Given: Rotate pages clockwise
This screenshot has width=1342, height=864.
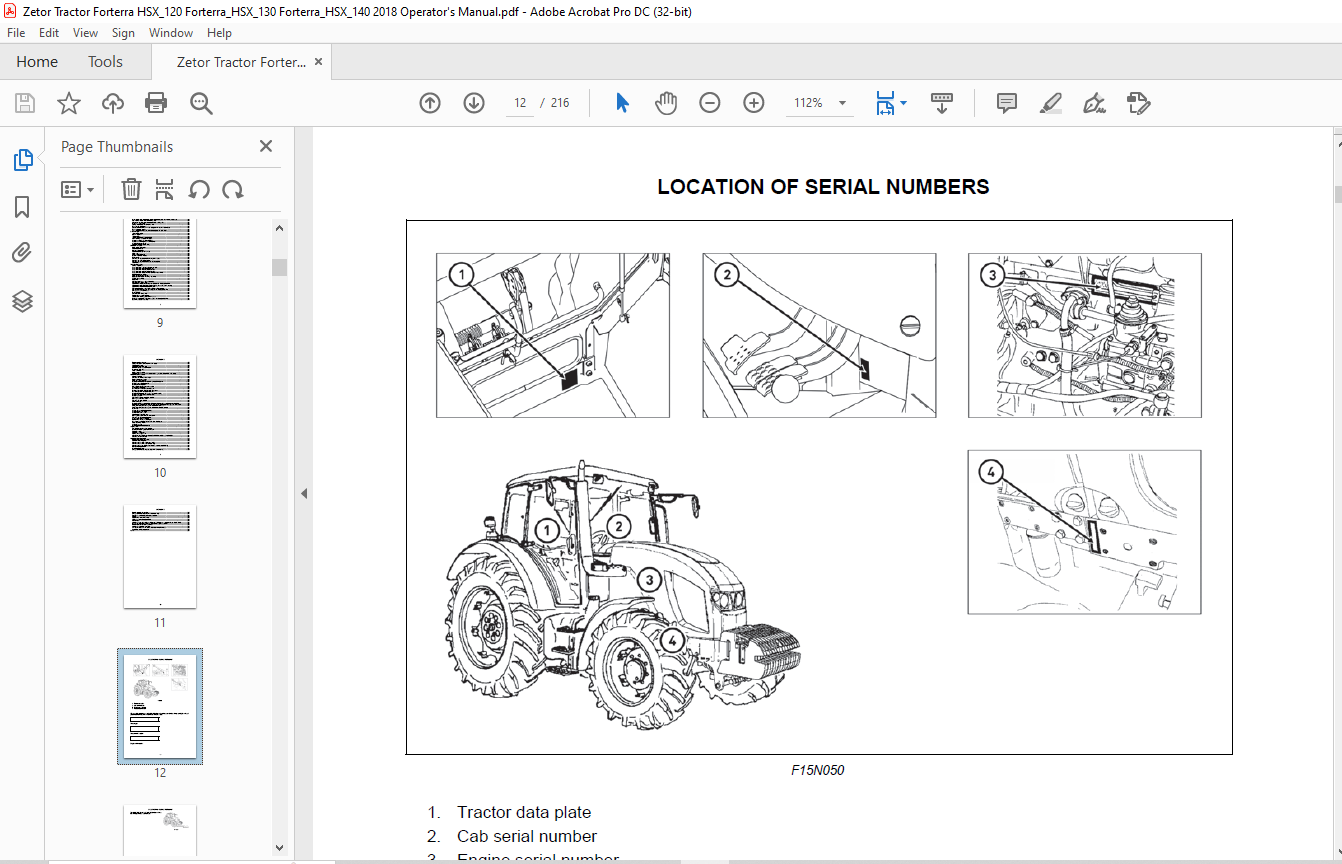Looking at the screenshot, I should pyautogui.click(x=233, y=189).
